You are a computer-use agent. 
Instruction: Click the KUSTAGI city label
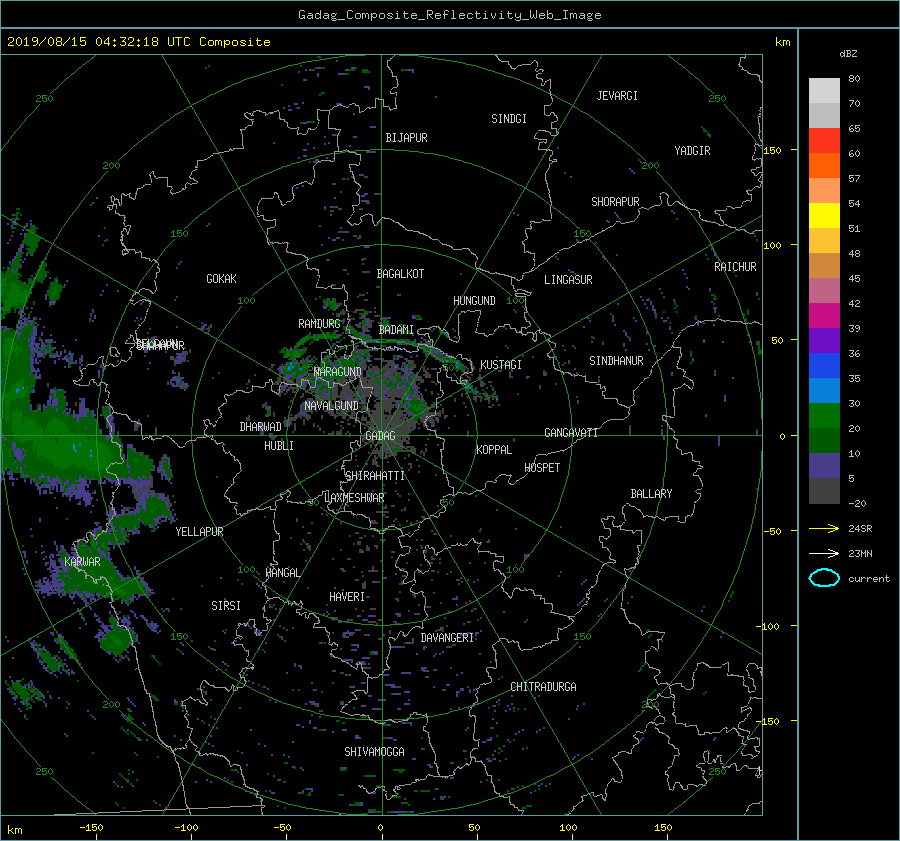pyautogui.click(x=501, y=365)
